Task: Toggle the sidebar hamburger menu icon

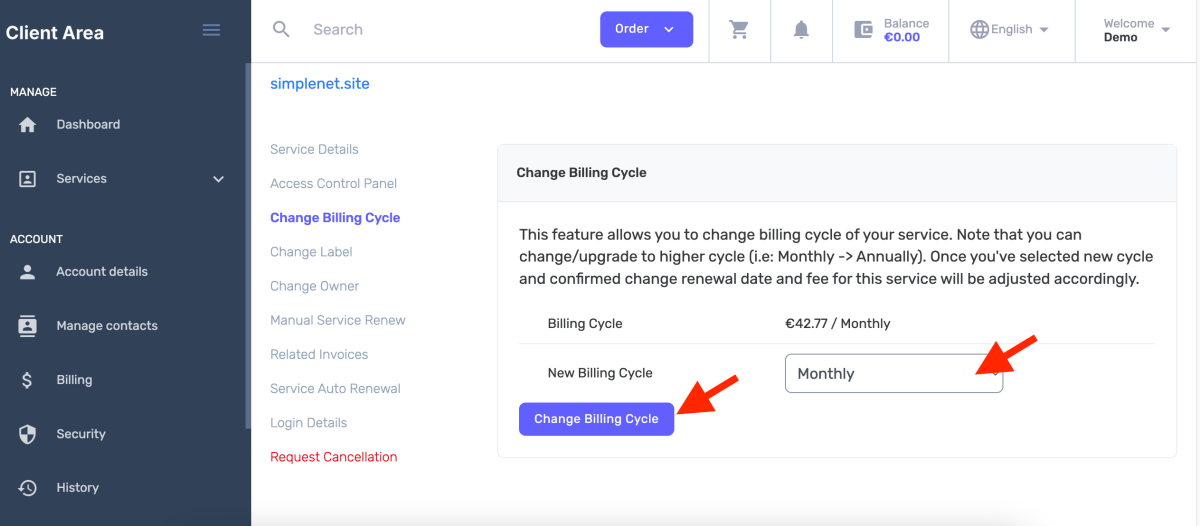Action: pyautogui.click(x=211, y=30)
